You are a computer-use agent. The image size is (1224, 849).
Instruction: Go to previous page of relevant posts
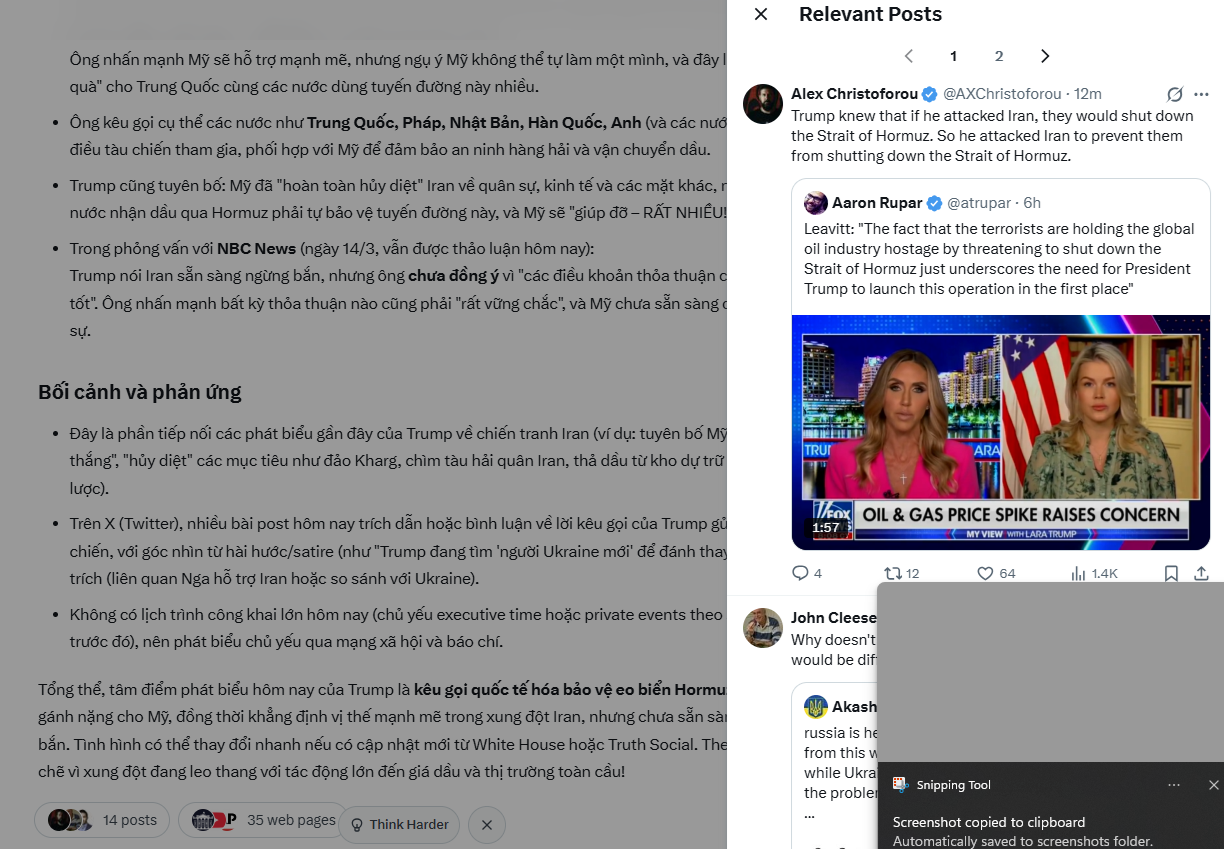pyautogui.click(x=908, y=56)
